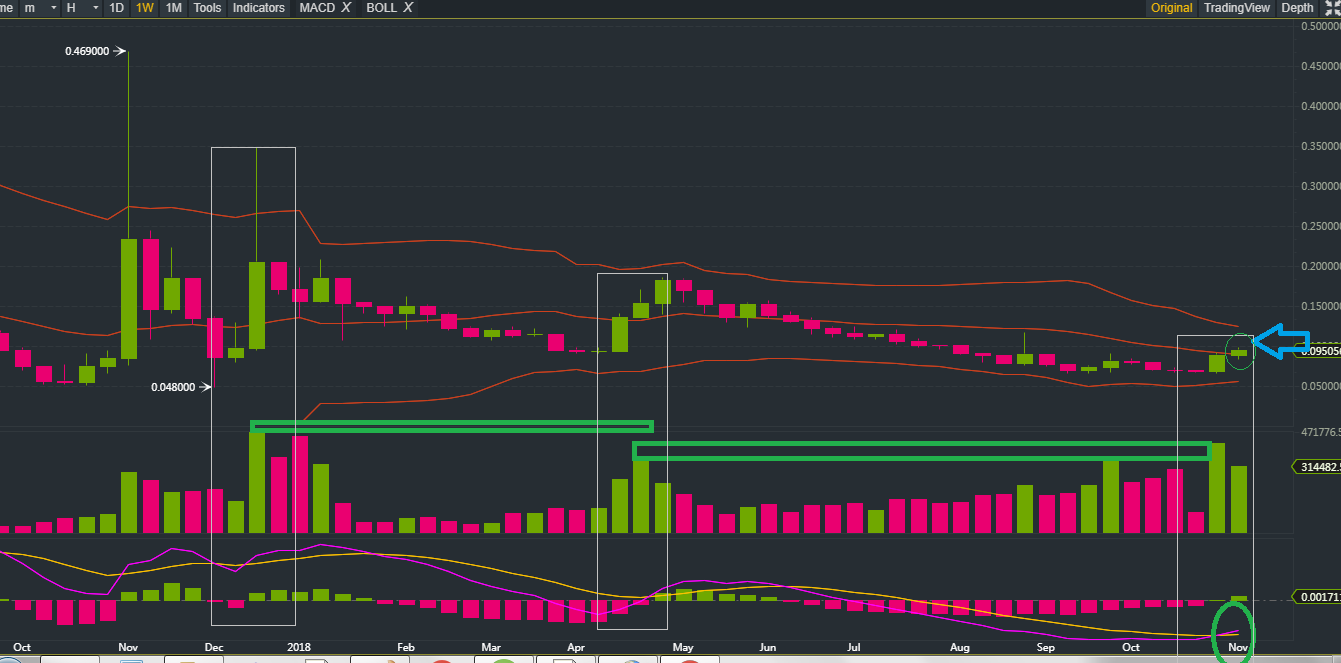Click the Dec time axis label
This screenshot has width=1341, height=663.
coord(214,647)
